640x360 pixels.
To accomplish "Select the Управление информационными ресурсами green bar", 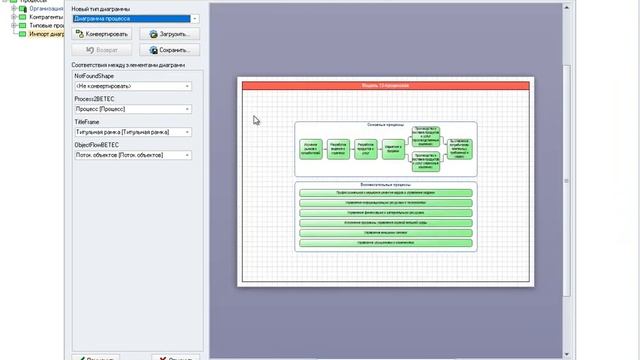I will (x=386, y=203).
